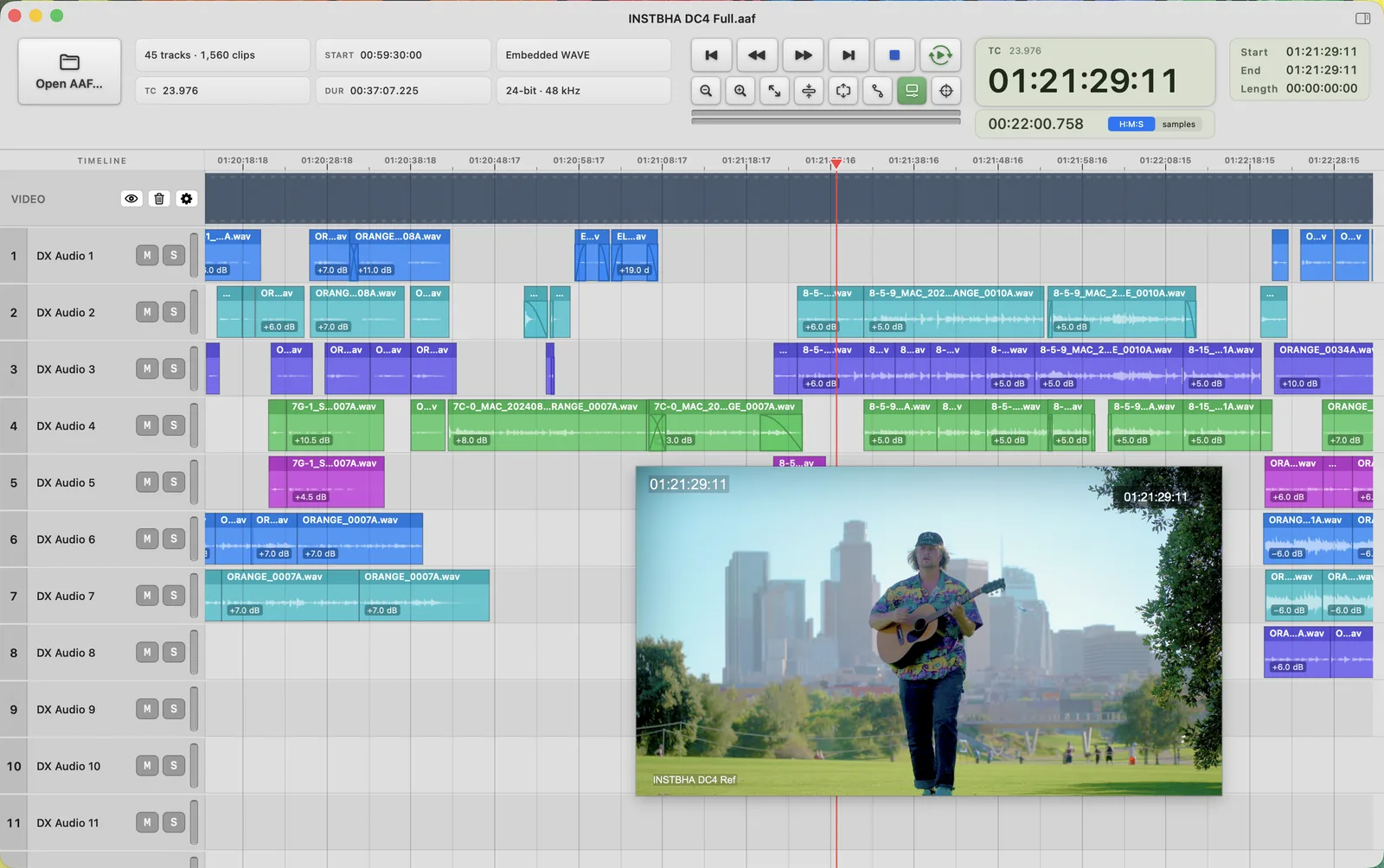This screenshot has height=868, width=1384.
Task: Solo DX Audio 11 track
Action: pyautogui.click(x=174, y=822)
